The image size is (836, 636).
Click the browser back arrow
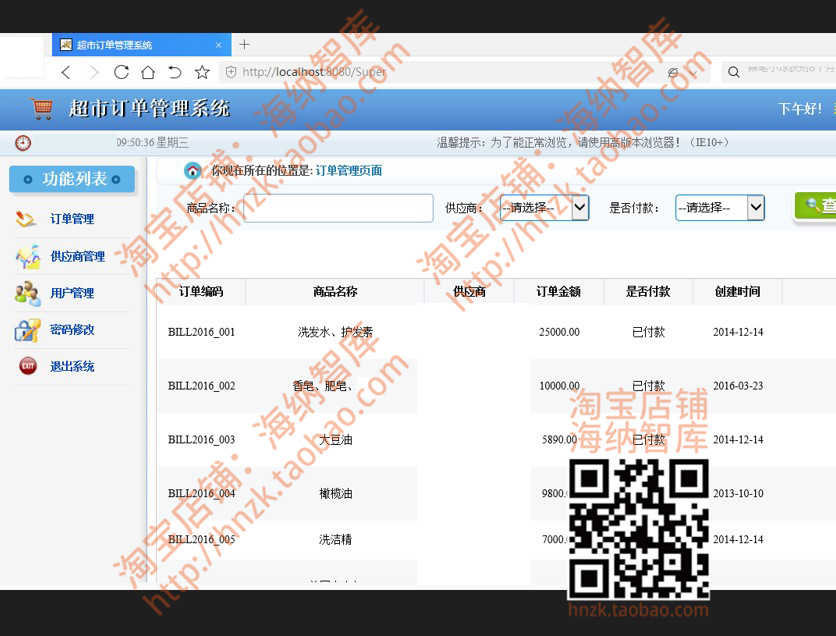(66, 72)
